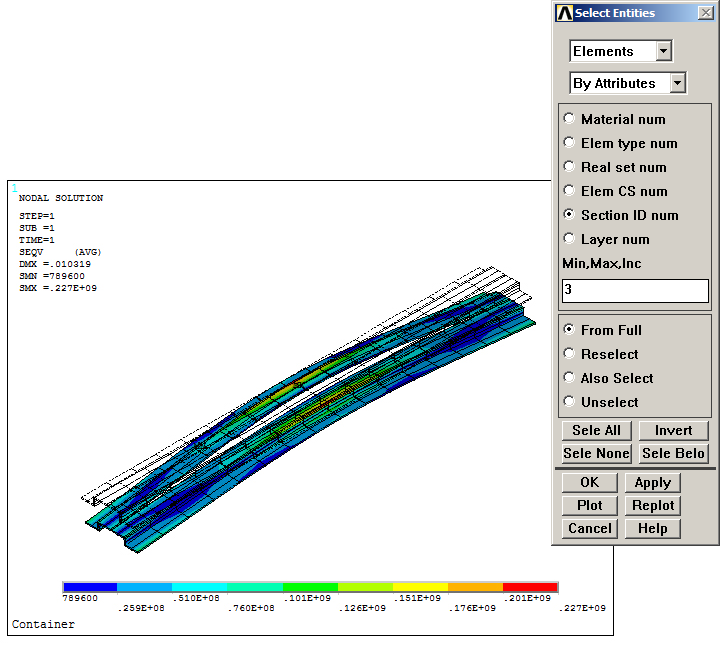
Task: Choose the Also Select mode
Action: (x=570, y=378)
